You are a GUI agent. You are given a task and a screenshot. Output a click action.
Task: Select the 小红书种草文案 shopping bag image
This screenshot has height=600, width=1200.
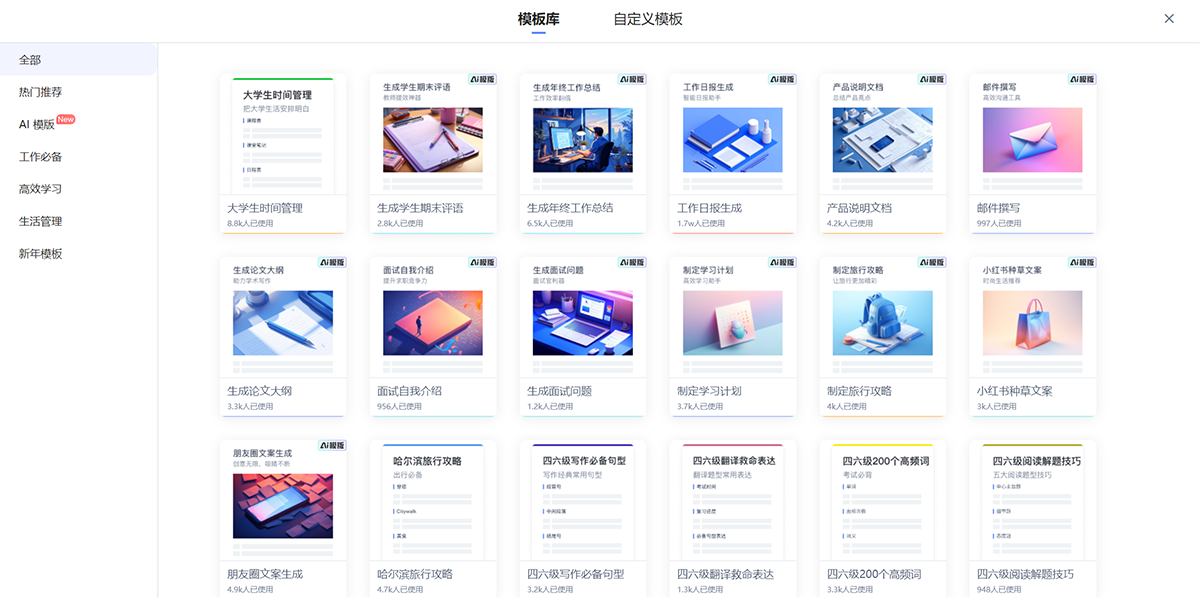tap(1032, 323)
